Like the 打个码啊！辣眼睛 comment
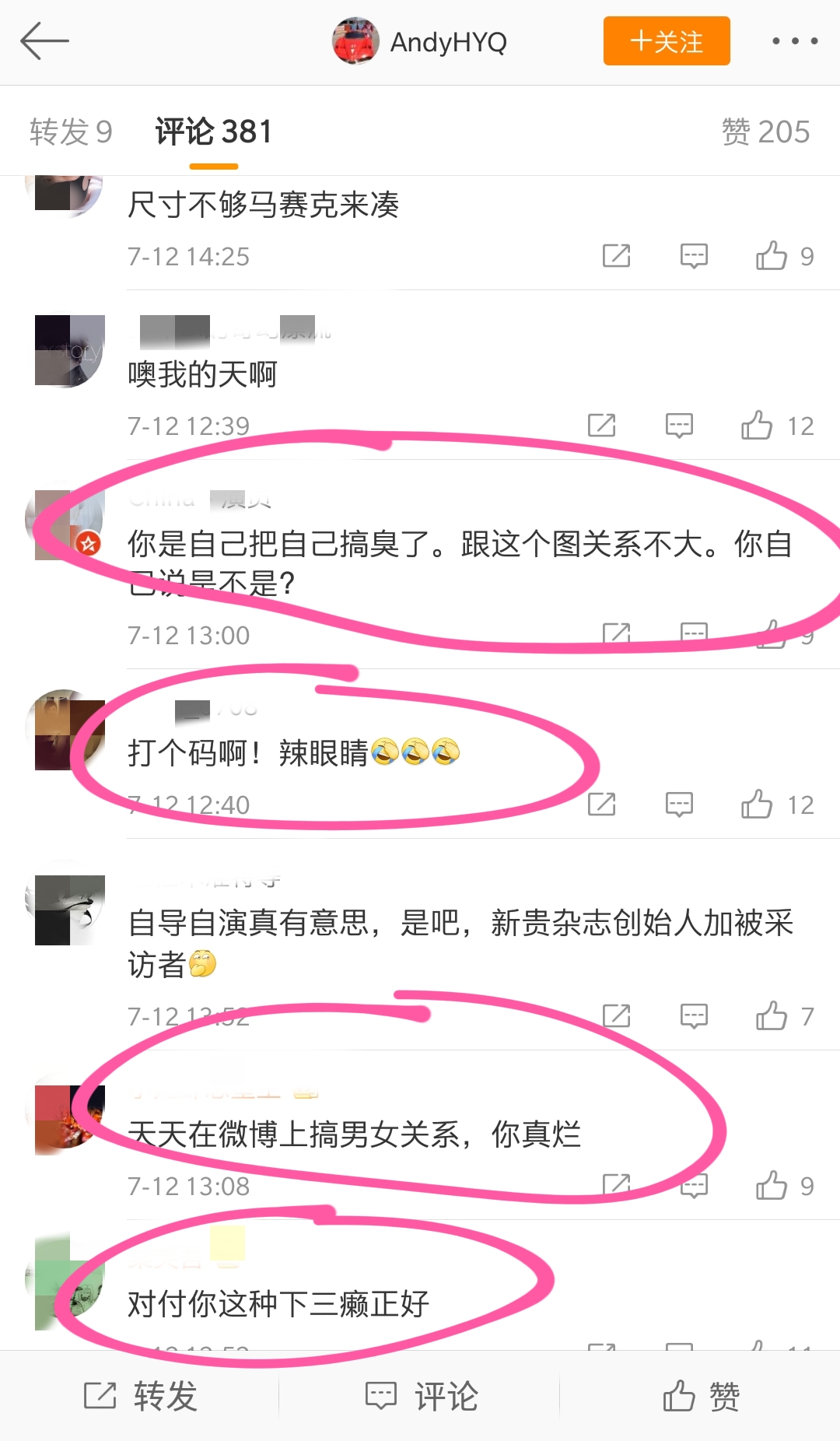This screenshot has height=1441, width=840. [777, 805]
